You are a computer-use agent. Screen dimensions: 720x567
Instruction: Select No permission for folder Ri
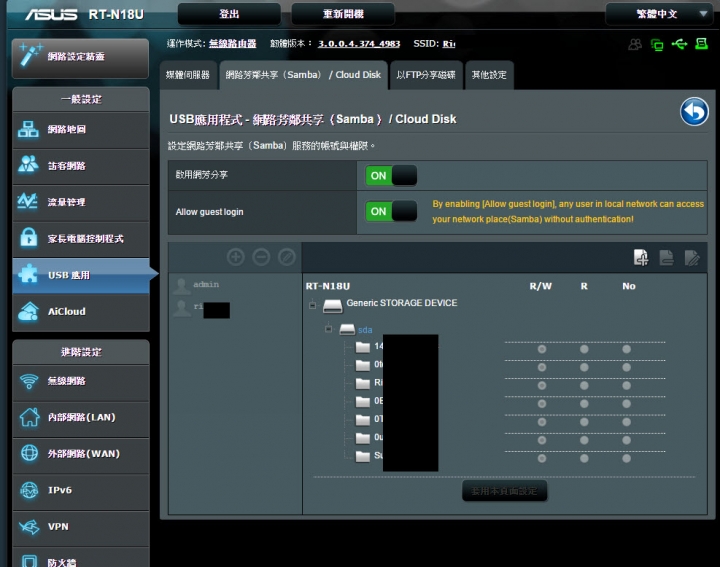pos(626,386)
